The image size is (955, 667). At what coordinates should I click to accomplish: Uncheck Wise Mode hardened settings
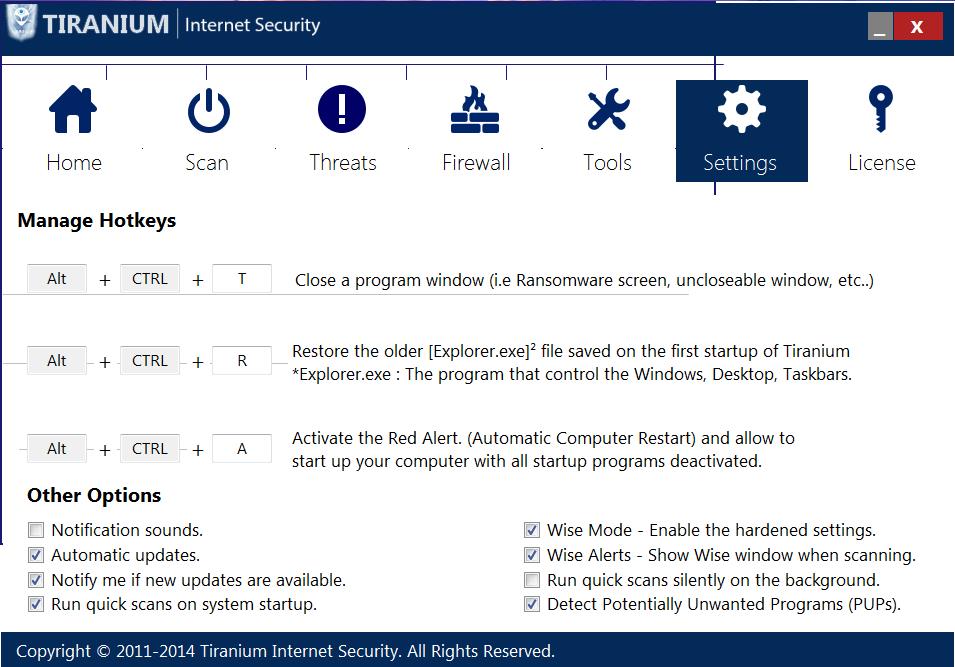pyautogui.click(x=532, y=530)
